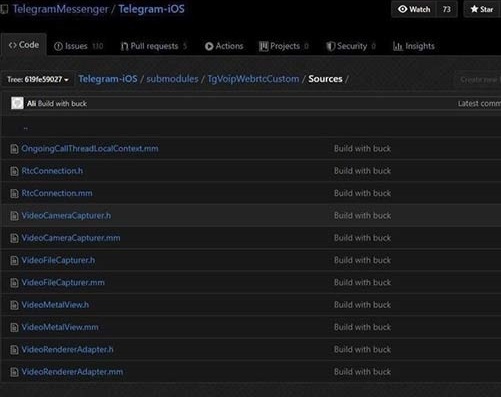Click the Watch button
This screenshot has height=397, width=501.
(x=414, y=9)
